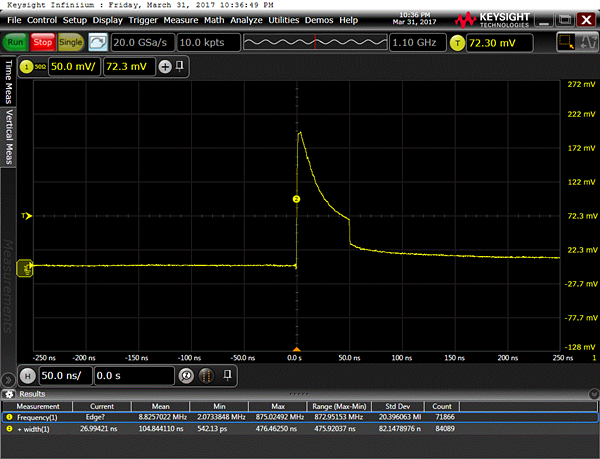The image size is (600, 459).
Task: Click the Keysight Technologies logo
Action: pos(492,20)
